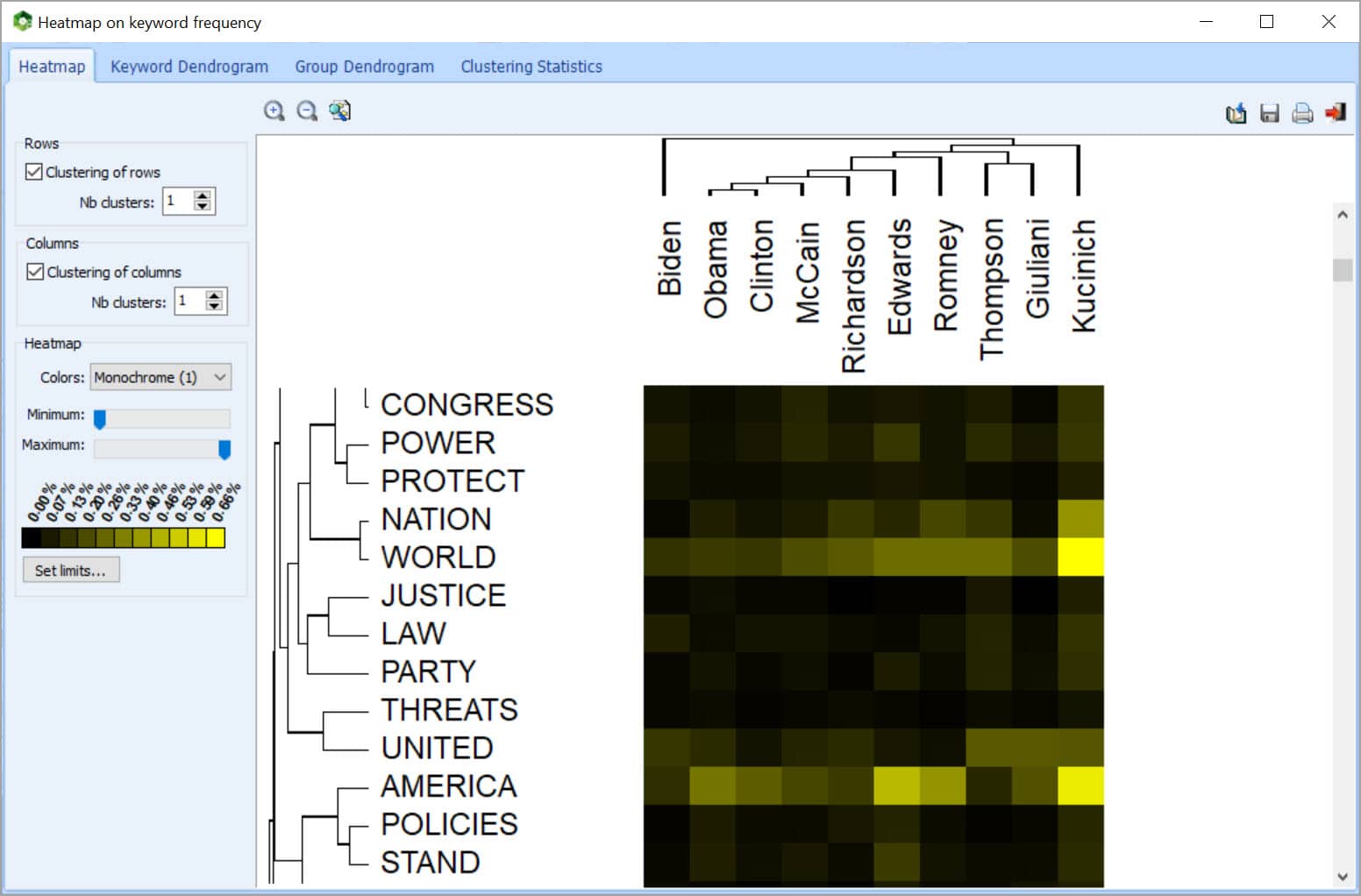This screenshot has height=896, width=1361.
Task: Click the Obama column label
Action: [x=716, y=269]
